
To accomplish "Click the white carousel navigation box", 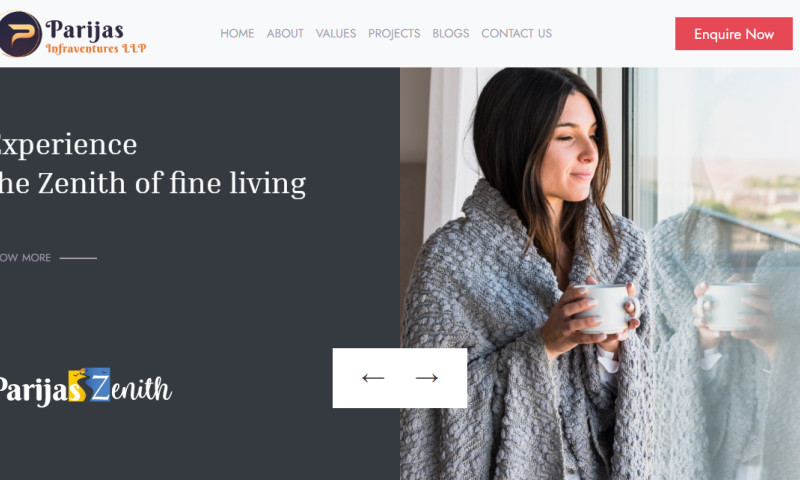I will coord(399,378).
